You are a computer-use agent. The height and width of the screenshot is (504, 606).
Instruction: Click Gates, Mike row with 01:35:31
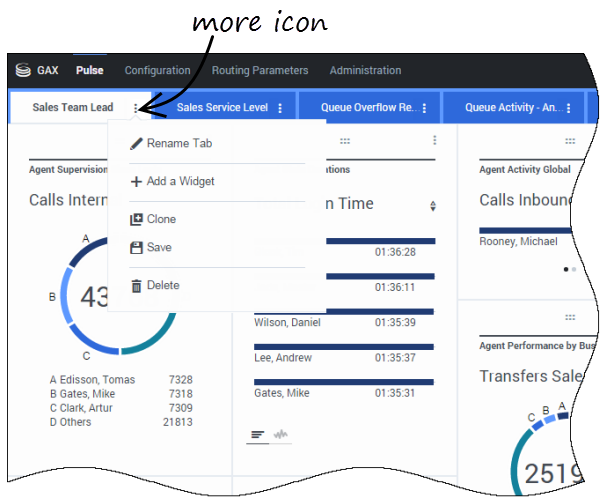coord(344,388)
